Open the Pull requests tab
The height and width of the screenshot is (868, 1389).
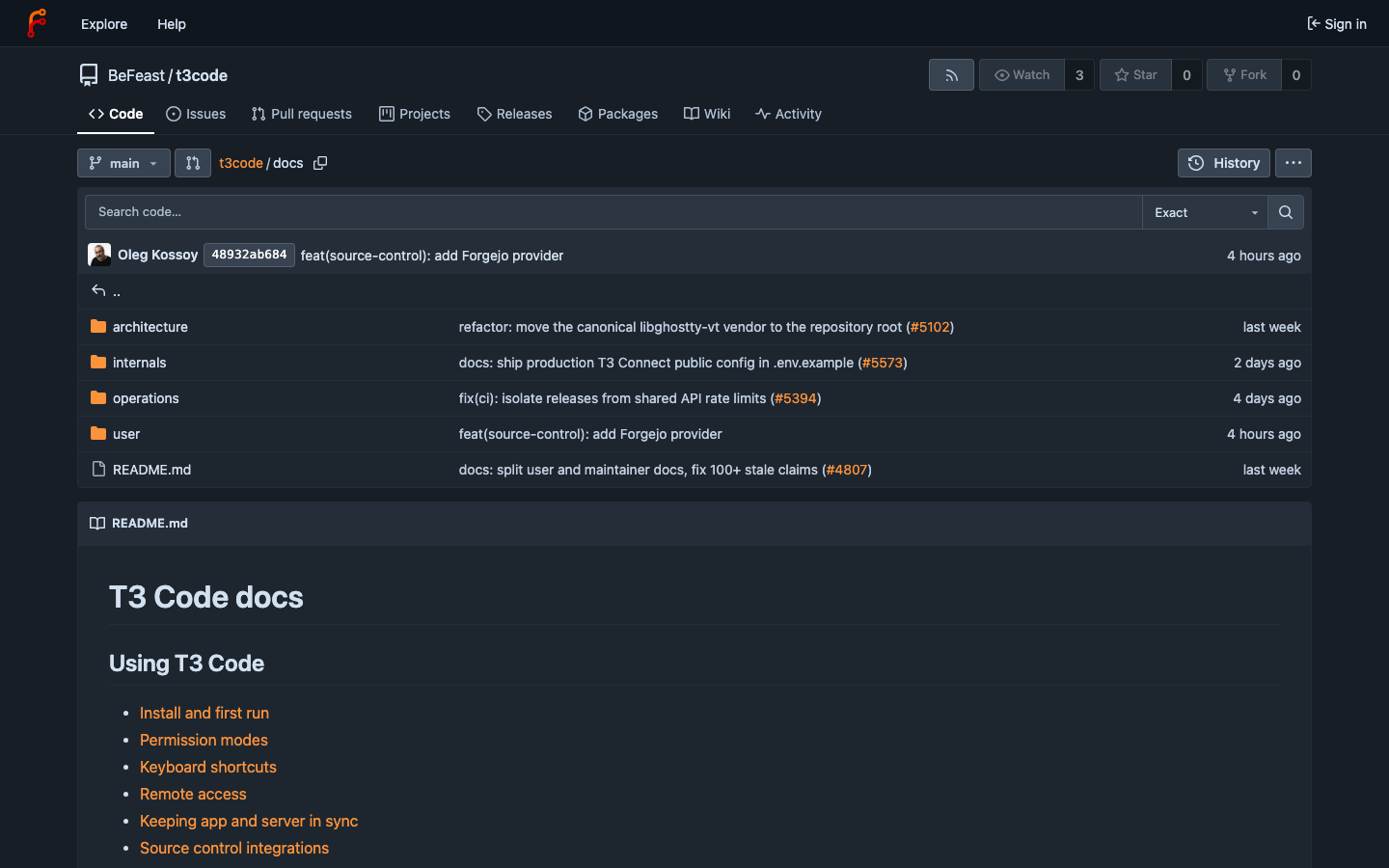pyautogui.click(x=302, y=114)
